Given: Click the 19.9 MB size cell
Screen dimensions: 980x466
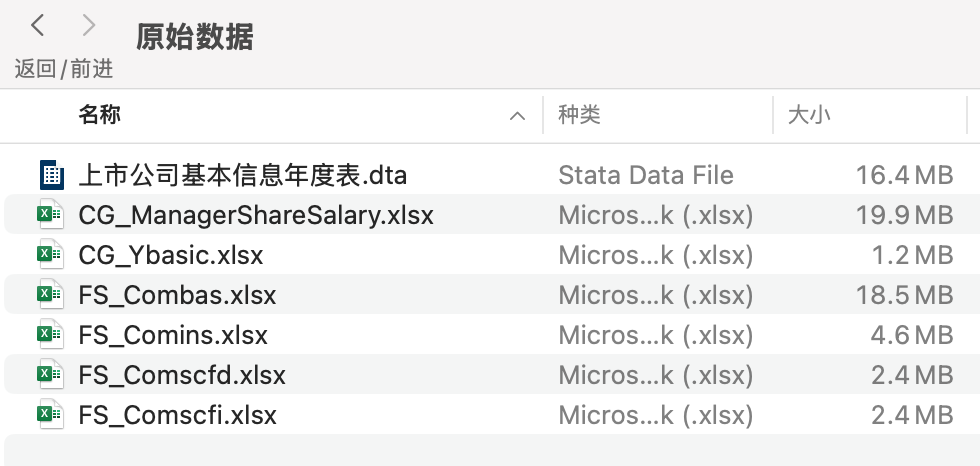Looking at the screenshot, I should click(x=904, y=215).
